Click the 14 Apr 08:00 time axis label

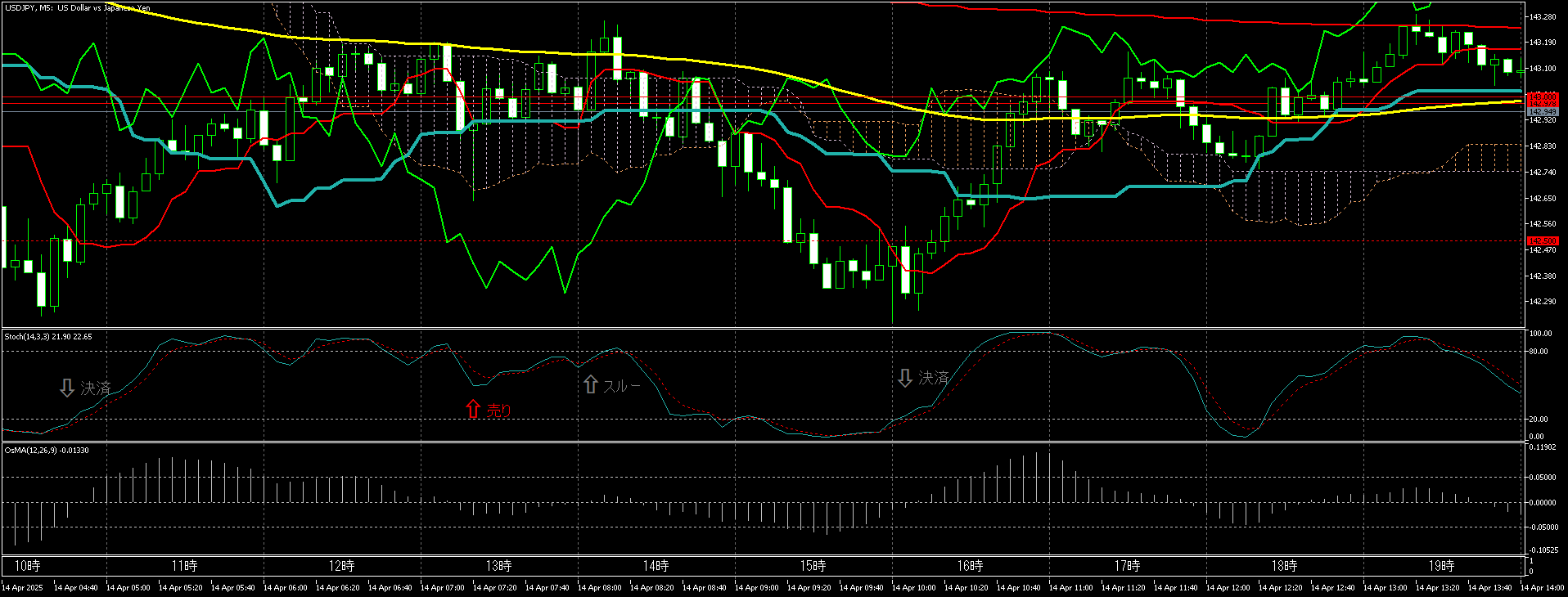[600, 587]
